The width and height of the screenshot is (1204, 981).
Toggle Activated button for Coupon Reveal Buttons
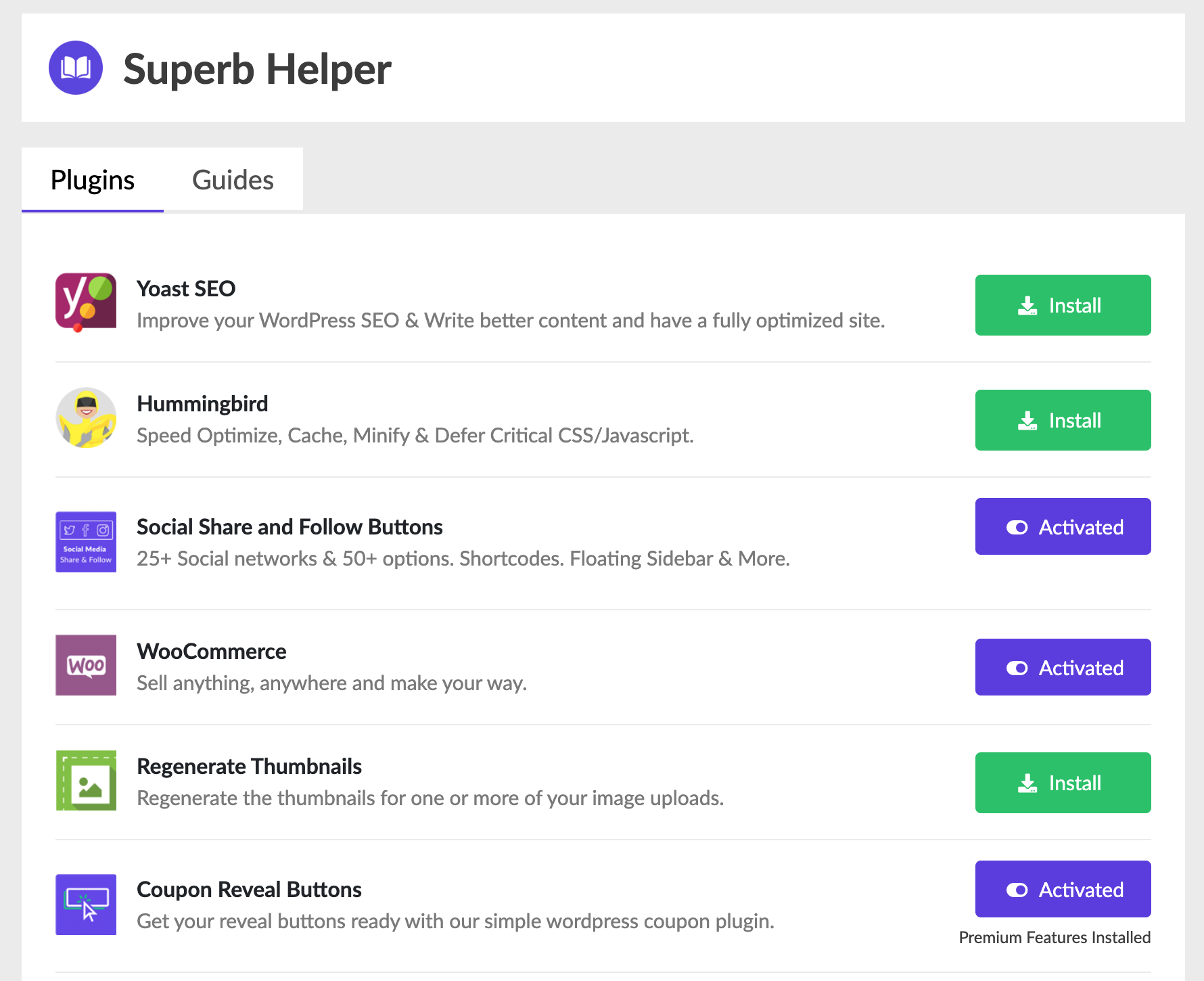1063,889
